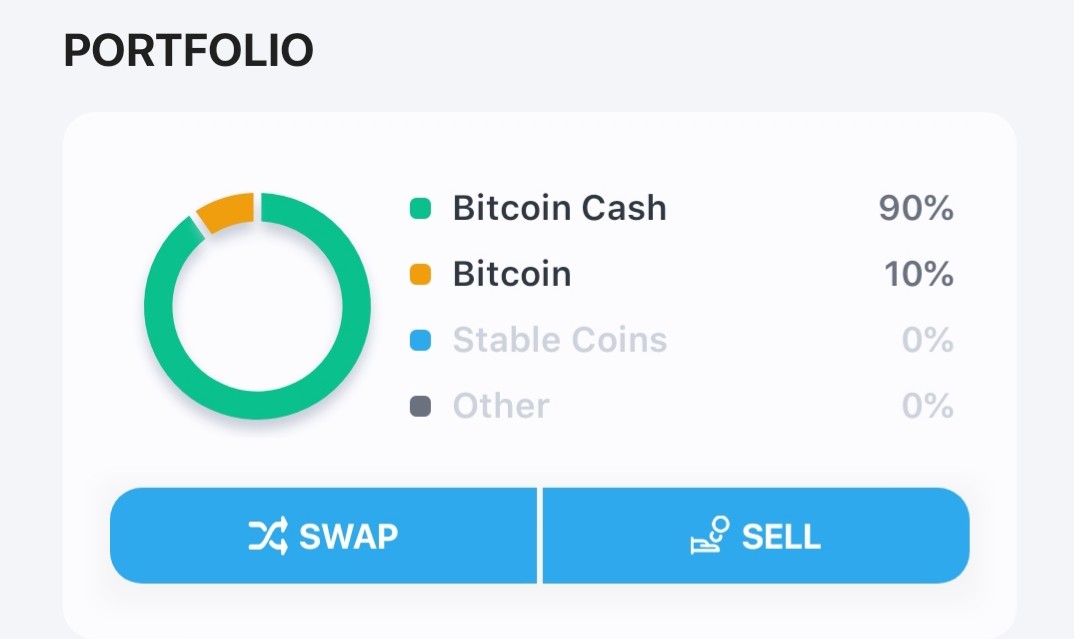Open the Bitcoin portfolio entry
This screenshot has width=1074, height=639.
[x=682, y=274]
